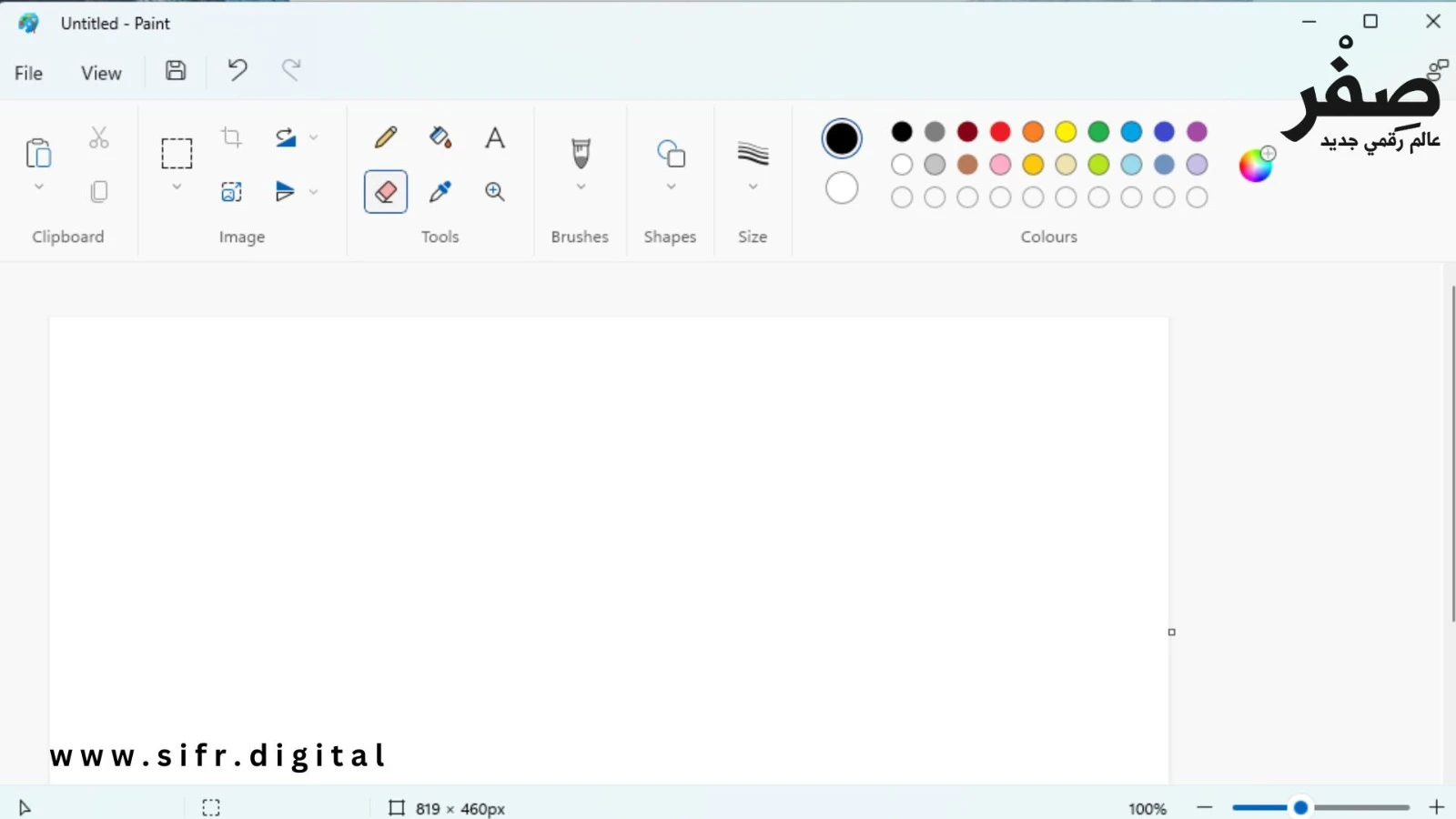Click the Shapes icon
Screen dimensions: 1456x819
[672, 153]
